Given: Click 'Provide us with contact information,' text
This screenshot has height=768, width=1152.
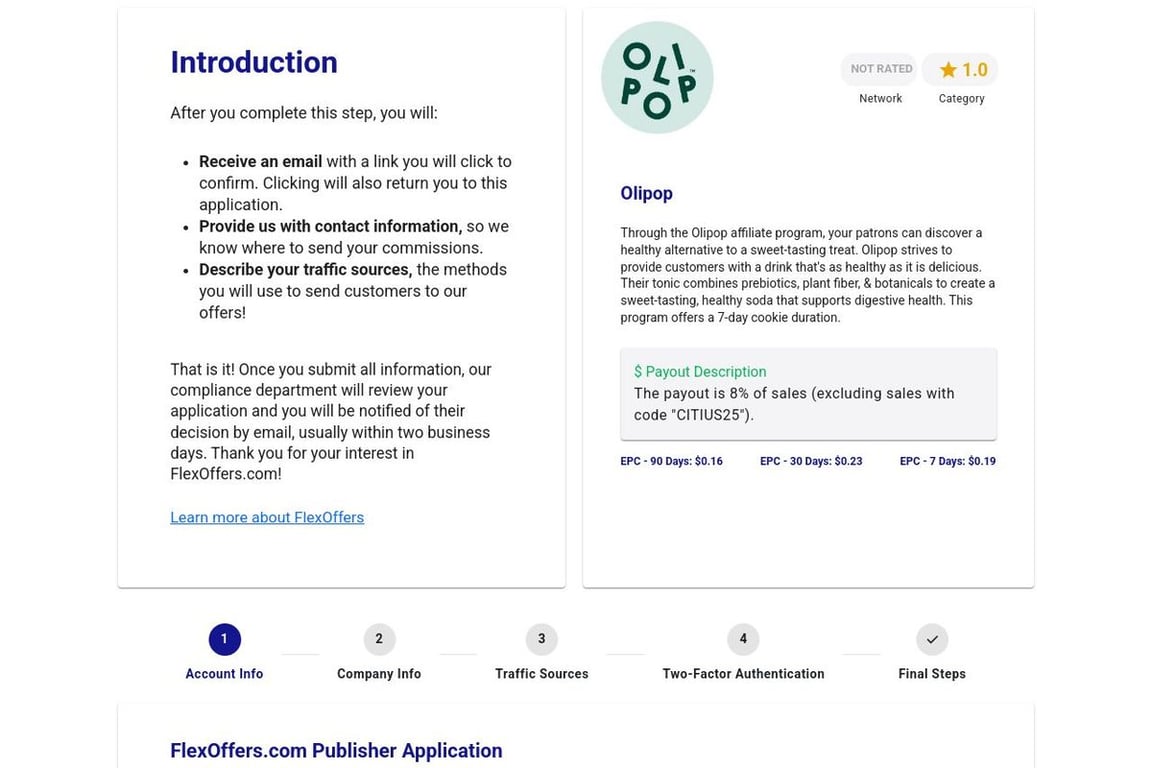Looking at the screenshot, I should [x=331, y=226].
